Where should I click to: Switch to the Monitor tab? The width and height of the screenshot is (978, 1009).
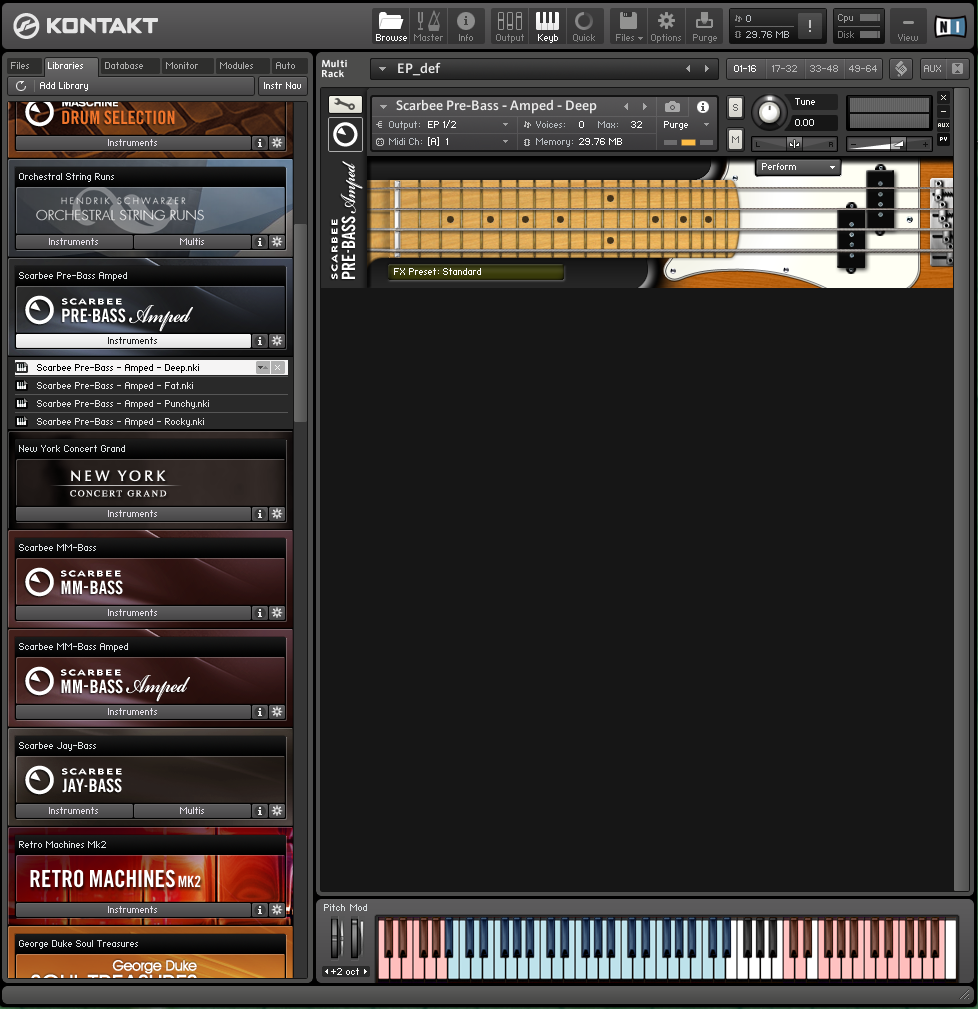(x=181, y=66)
